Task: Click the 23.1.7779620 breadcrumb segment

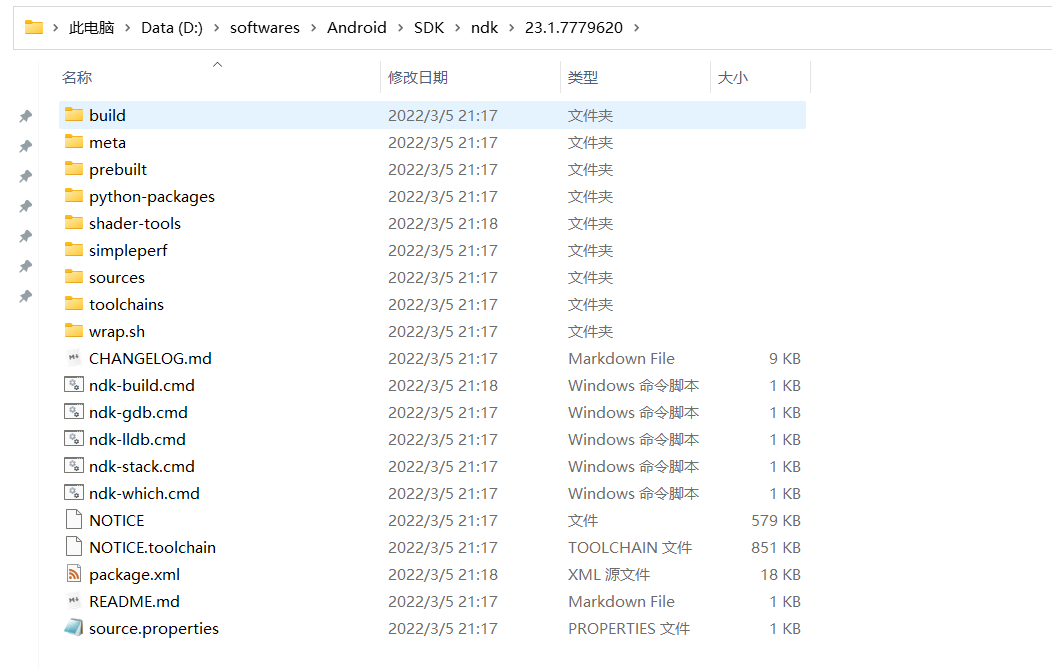Action: tap(574, 28)
